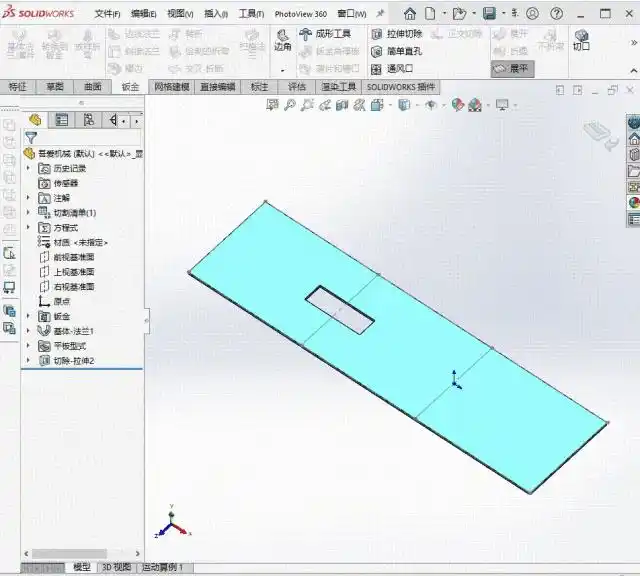Expand the 切除-拉伸2 feature node
This screenshot has height=576, width=640.
[x=28, y=360]
